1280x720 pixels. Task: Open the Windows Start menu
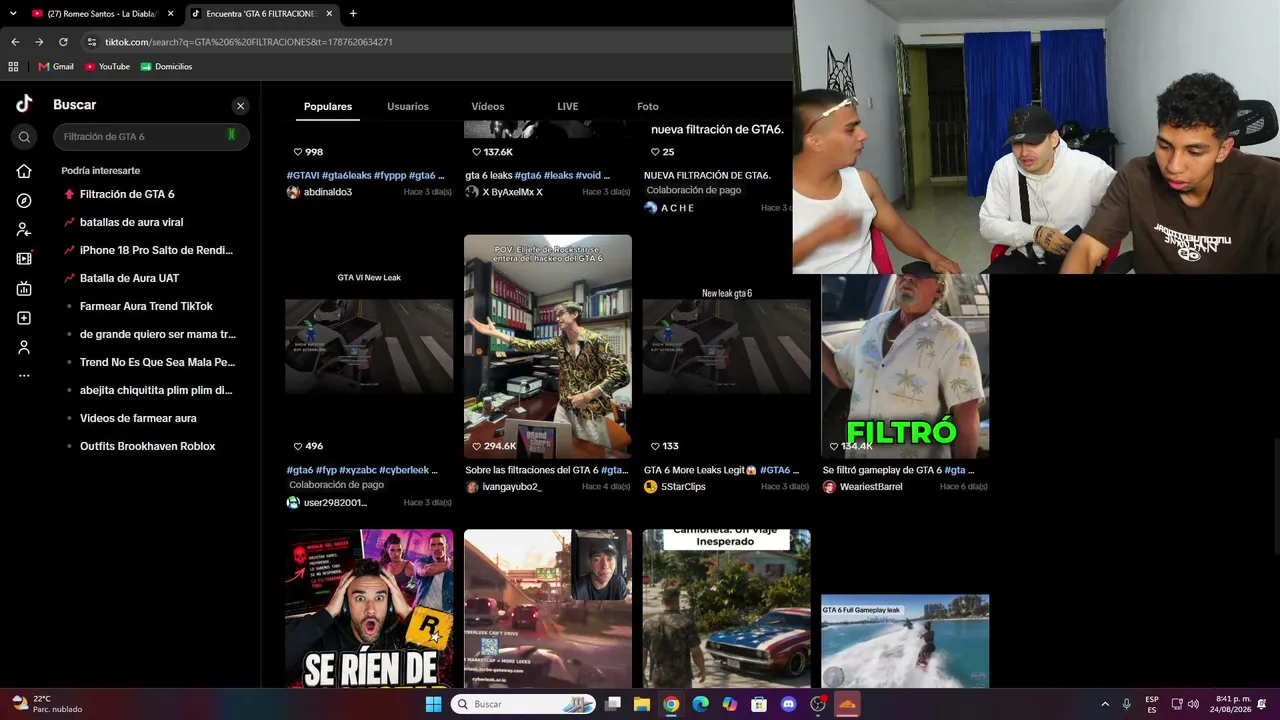point(433,704)
